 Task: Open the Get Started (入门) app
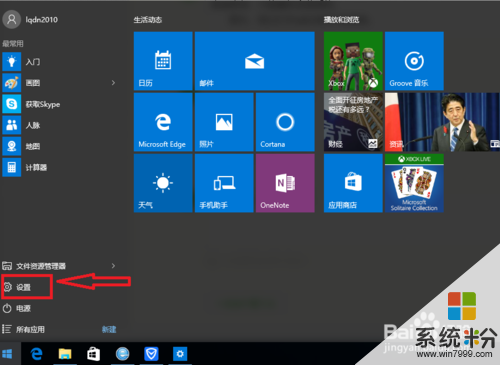pos(60,62)
